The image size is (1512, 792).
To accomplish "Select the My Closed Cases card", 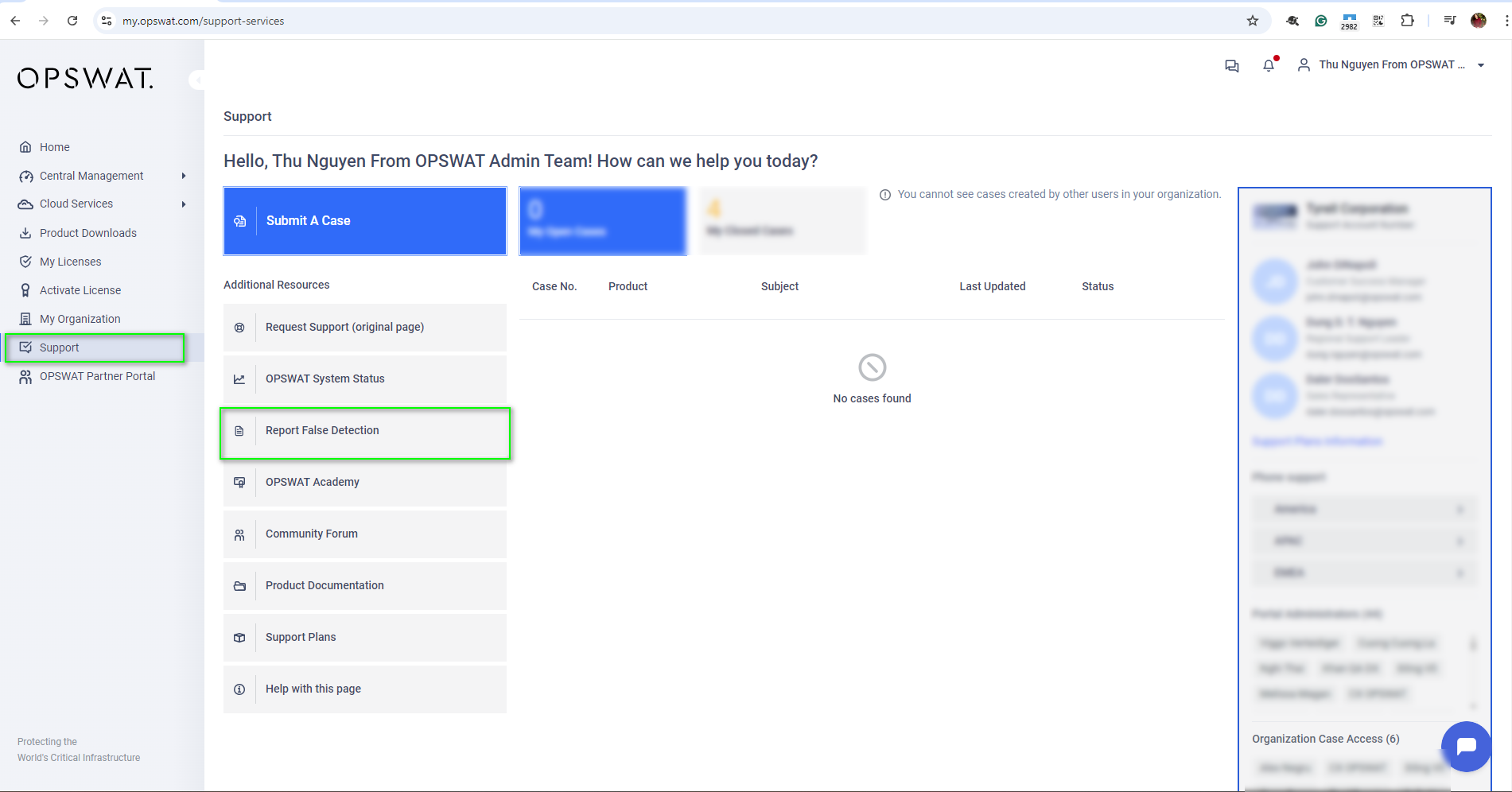I will (783, 221).
